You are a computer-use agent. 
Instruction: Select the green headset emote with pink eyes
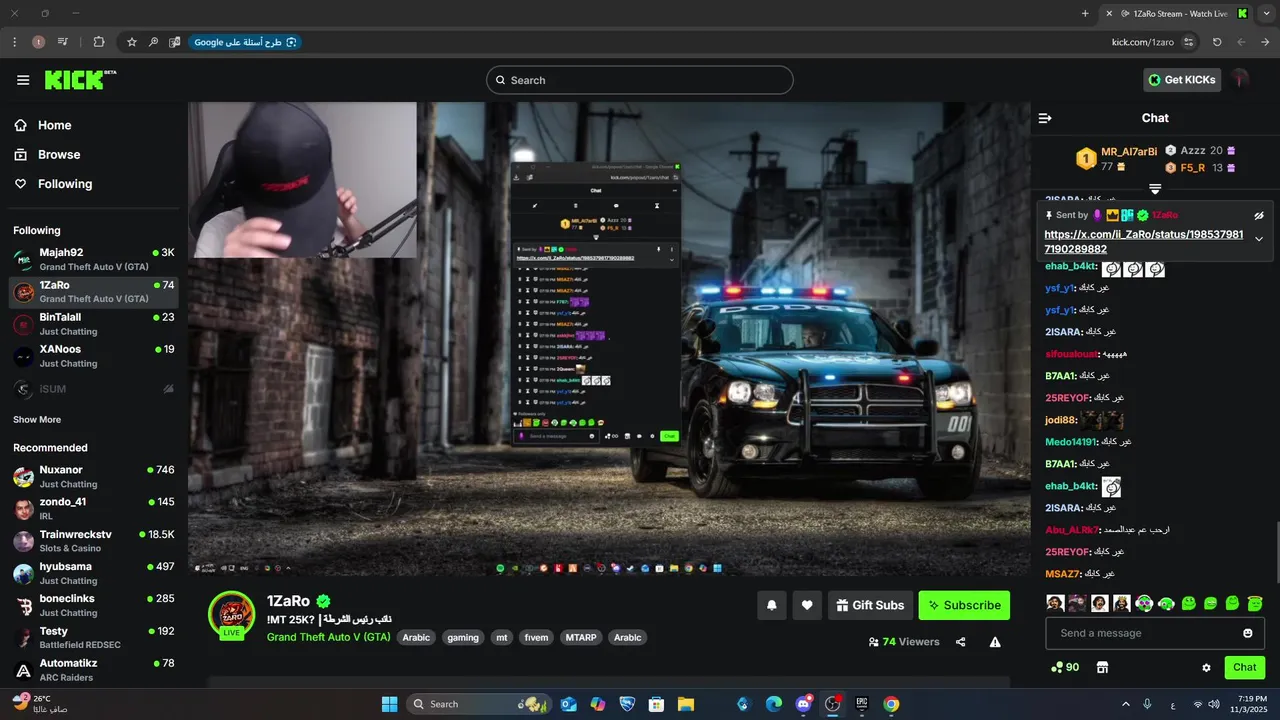click(x=1143, y=603)
